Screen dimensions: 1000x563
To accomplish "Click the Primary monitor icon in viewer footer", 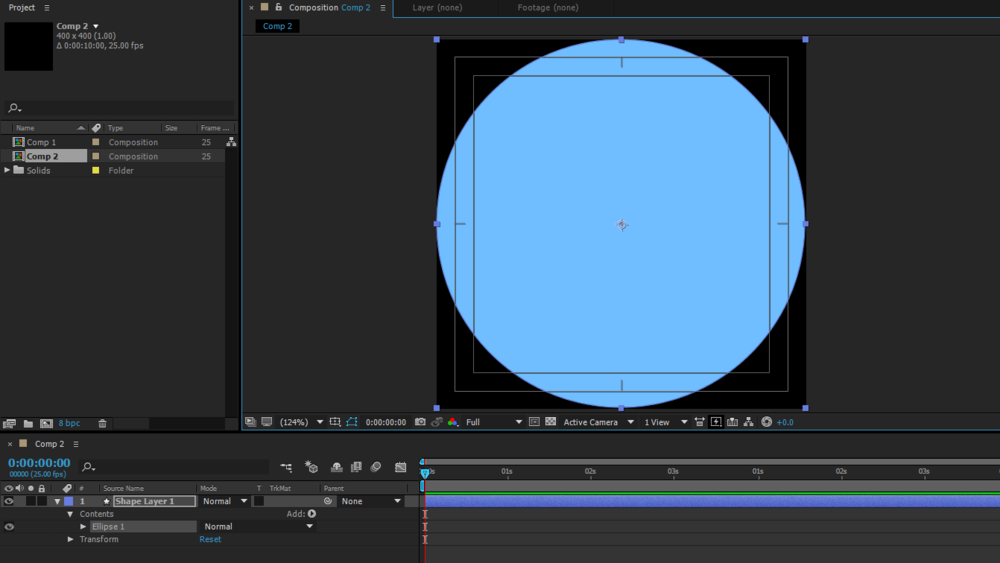I will click(267, 422).
